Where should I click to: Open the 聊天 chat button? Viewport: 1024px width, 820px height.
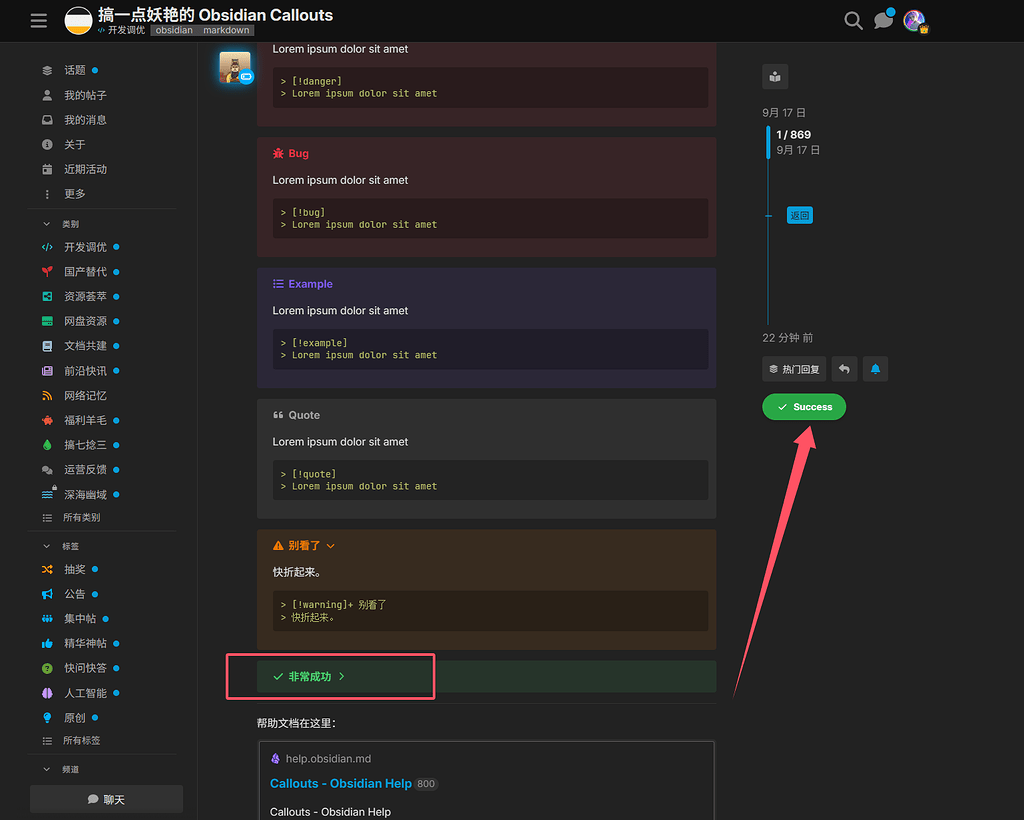(106, 799)
